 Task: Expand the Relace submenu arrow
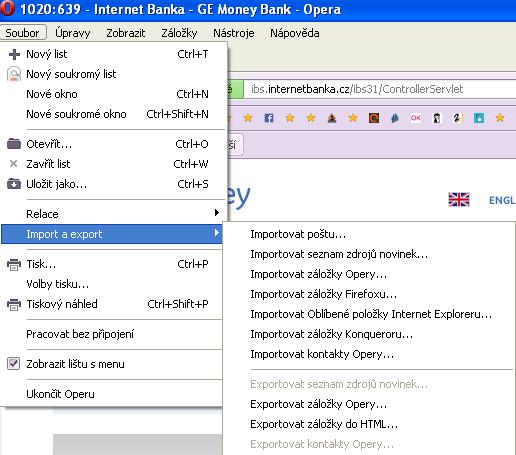pos(217,212)
